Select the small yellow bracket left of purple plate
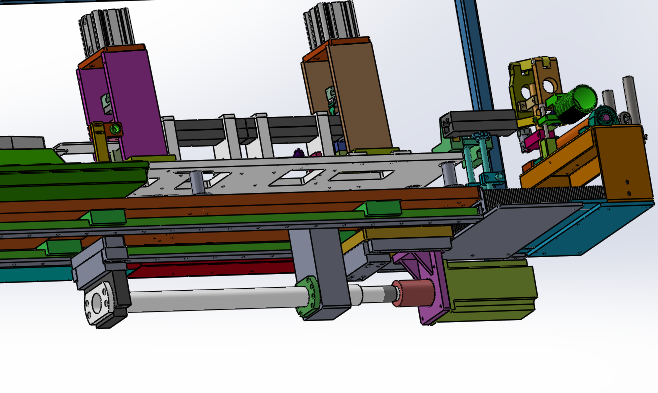The width and height of the screenshot is (658, 393). [100, 142]
